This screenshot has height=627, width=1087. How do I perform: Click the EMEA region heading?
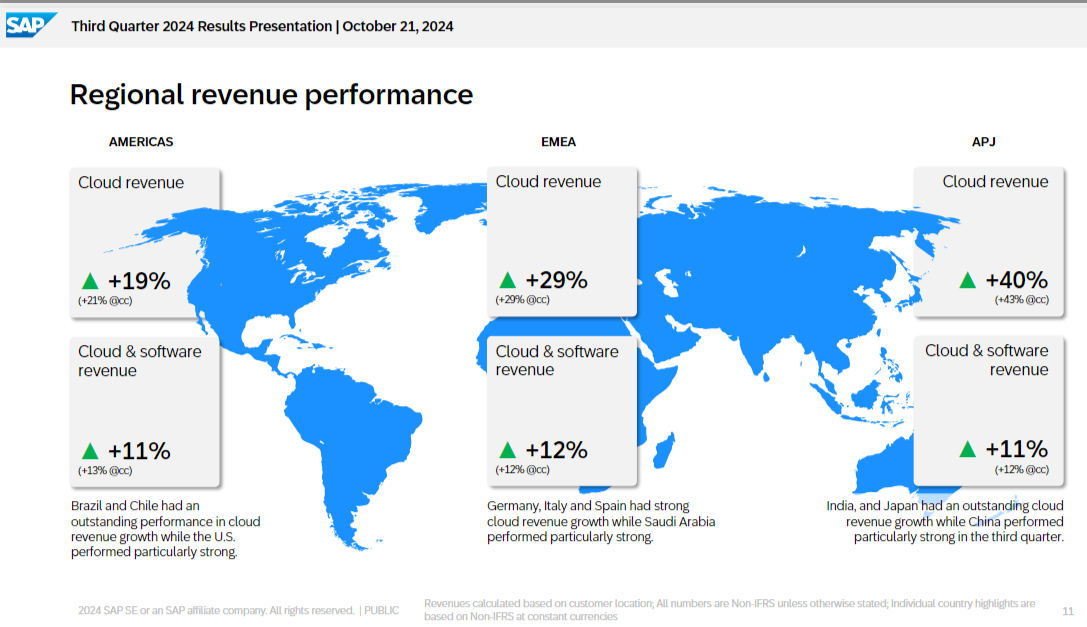pyautogui.click(x=558, y=142)
